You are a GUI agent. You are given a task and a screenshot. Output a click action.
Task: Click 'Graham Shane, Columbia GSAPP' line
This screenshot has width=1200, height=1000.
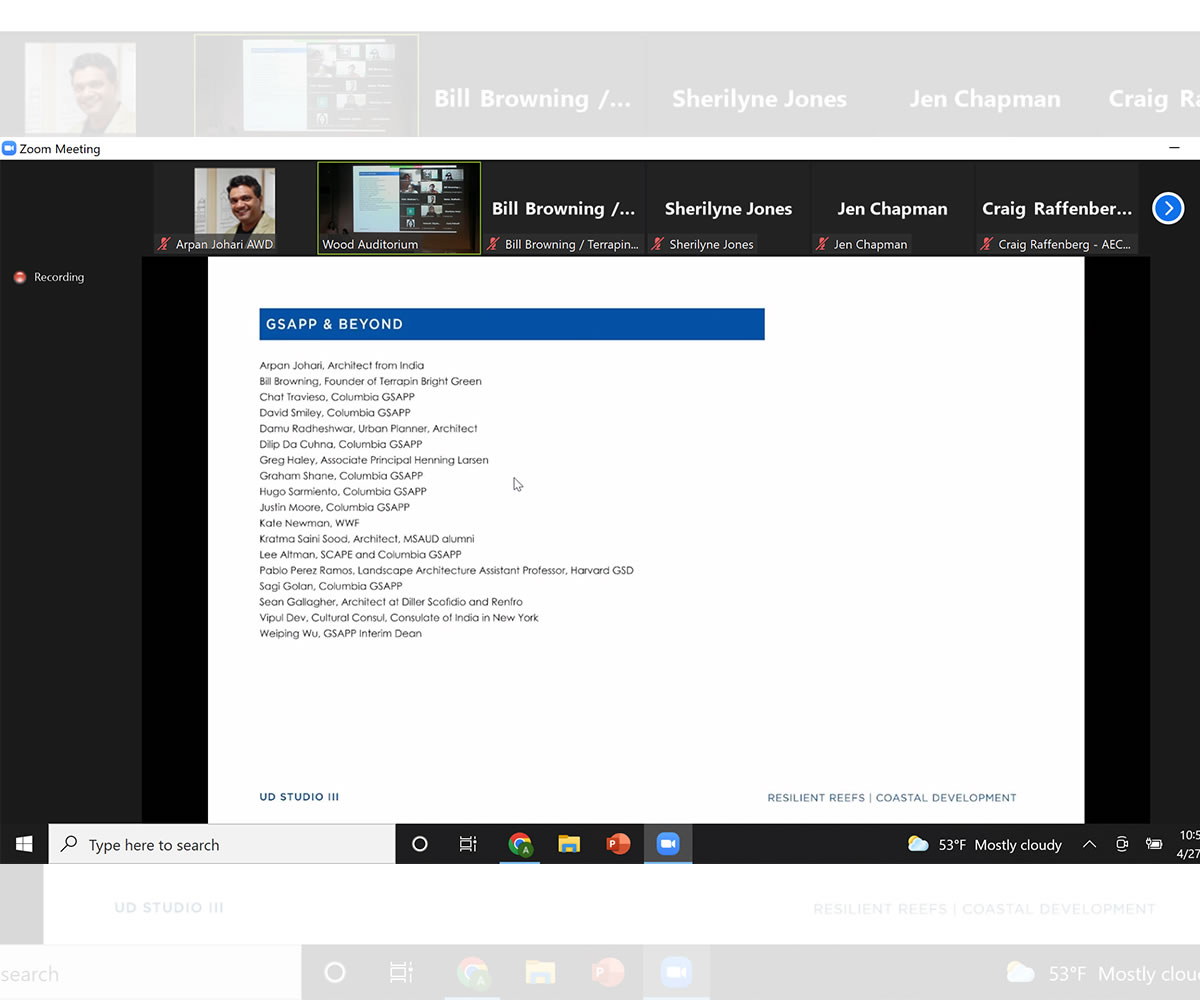click(341, 476)
